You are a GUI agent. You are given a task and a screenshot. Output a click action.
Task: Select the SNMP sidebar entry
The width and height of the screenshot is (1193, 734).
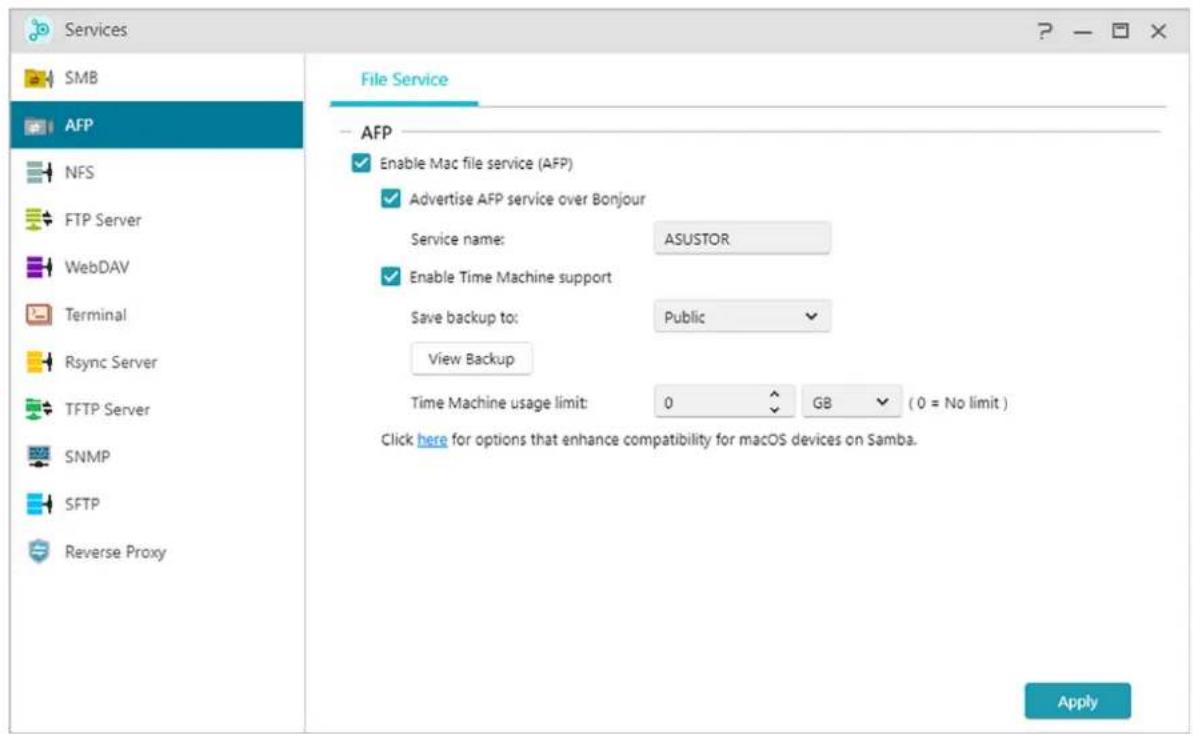(x=157, y=456)
